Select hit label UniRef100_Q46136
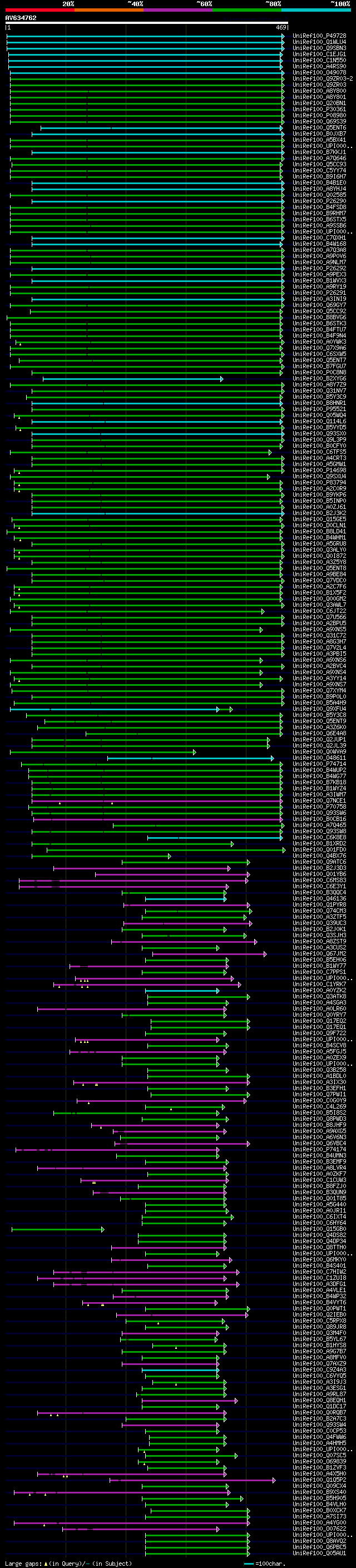The height and width of the screenshot is (1568, 356). [x=319, y=898]
